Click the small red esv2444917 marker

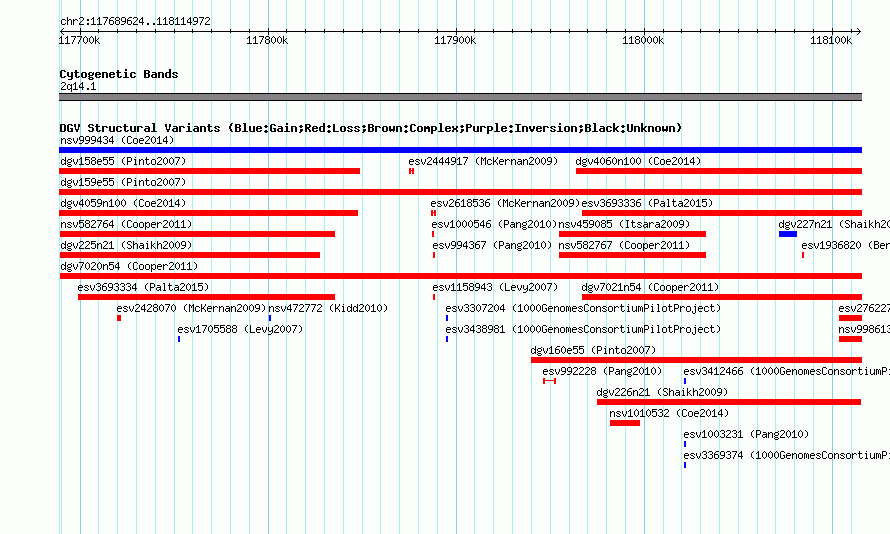point(412,171)
